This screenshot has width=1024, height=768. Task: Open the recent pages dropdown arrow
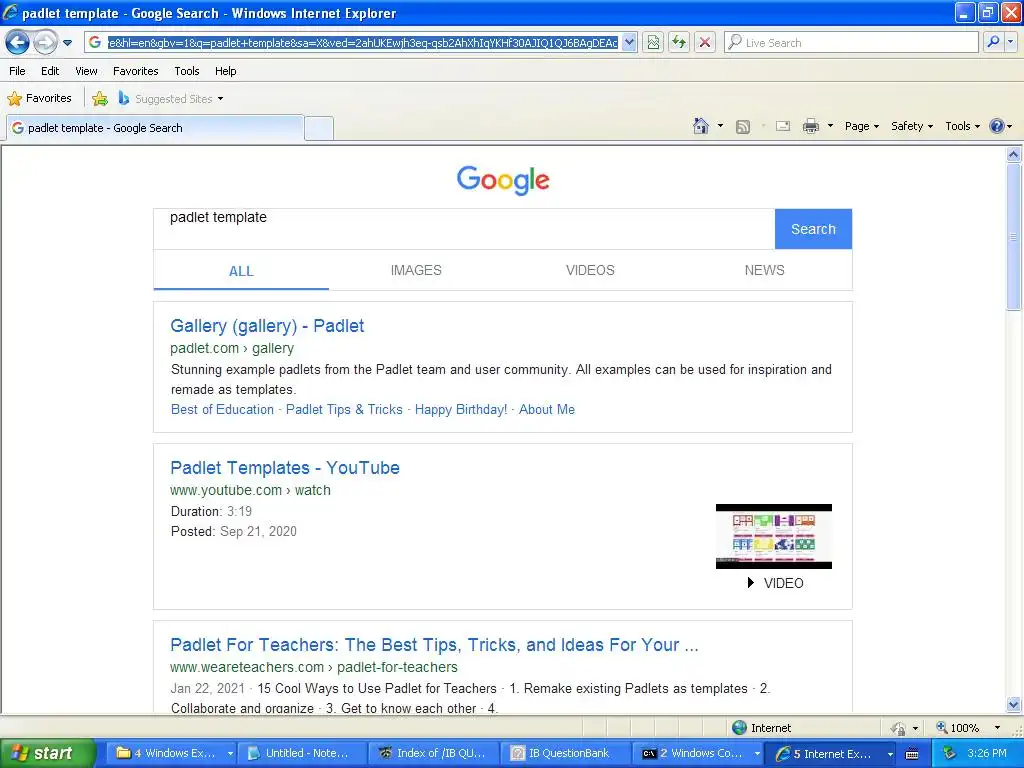point(67,43)
